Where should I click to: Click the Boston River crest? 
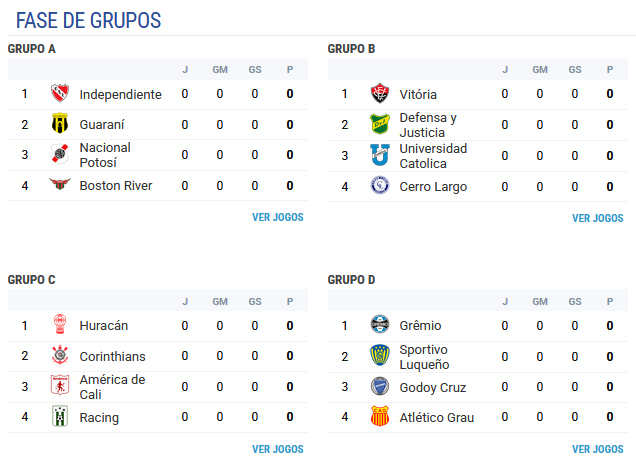click(x=60, y=185)
